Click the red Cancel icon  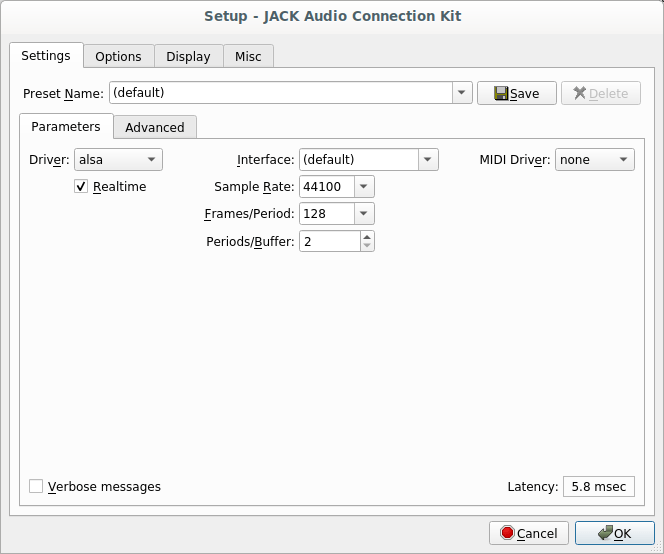point(508,533)
